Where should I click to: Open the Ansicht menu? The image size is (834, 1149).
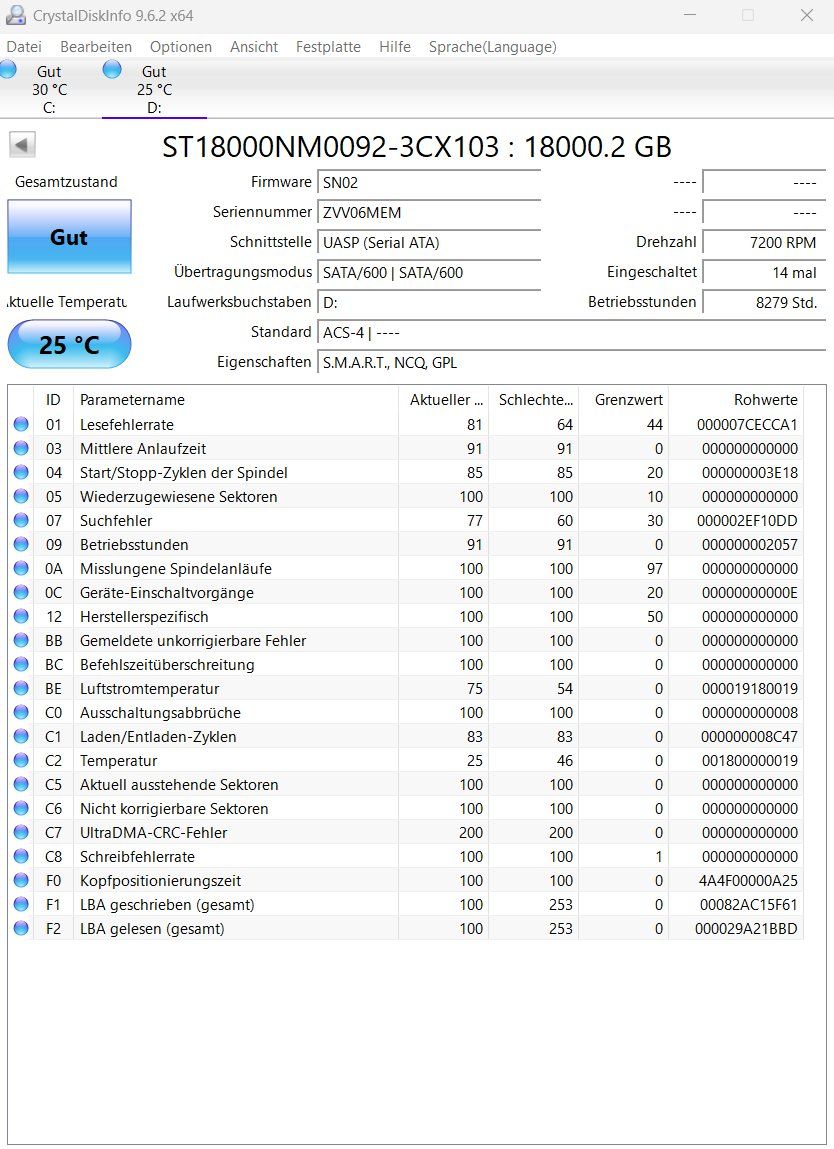point(254,47)
